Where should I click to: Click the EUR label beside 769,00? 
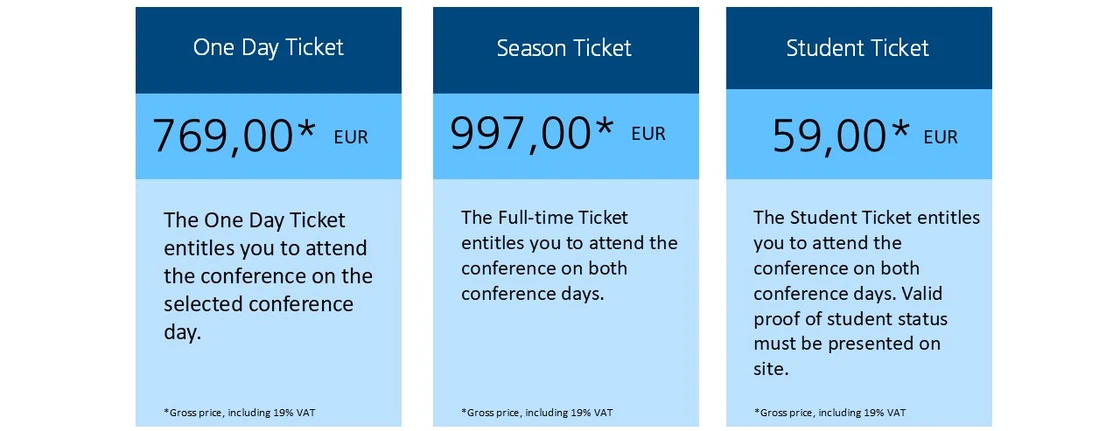click(x=350, y=137)
